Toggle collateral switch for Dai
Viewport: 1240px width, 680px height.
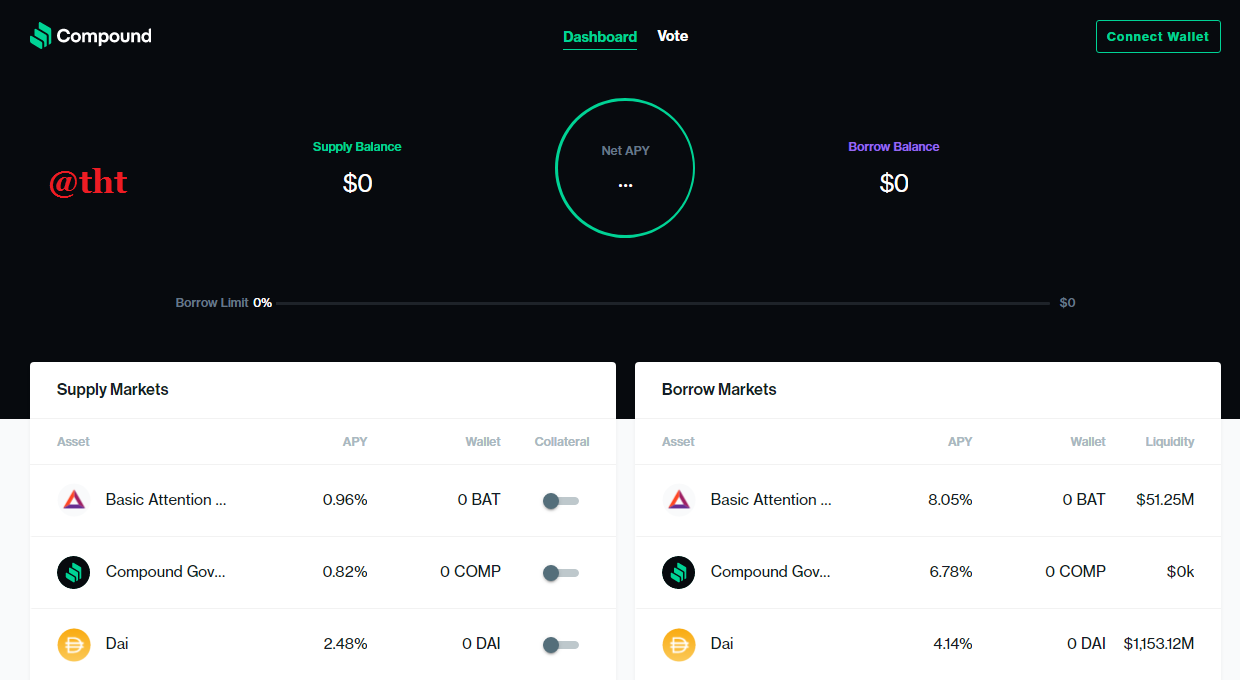pyautogui.click(x=561, y=645)
